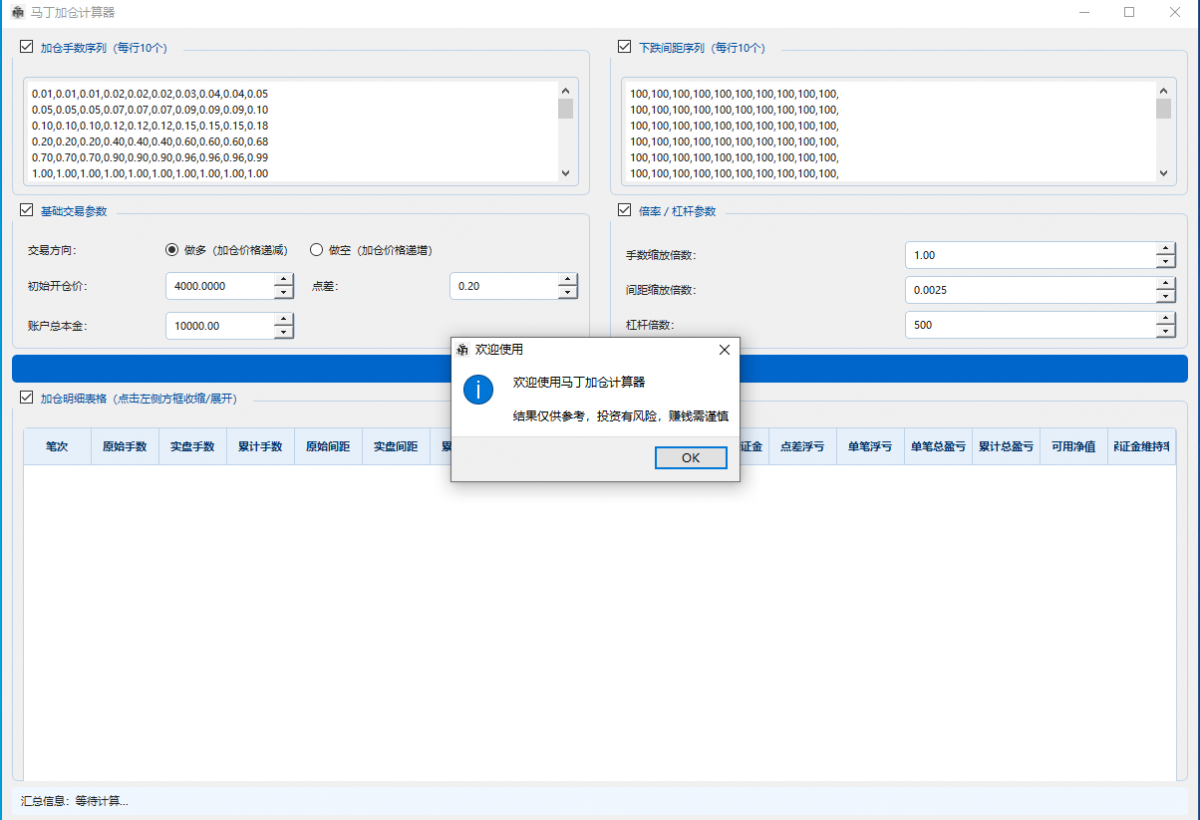Click scroll-down arrow of 加仓手数序列 text box

pyautogui.click(x=565, y=174)
